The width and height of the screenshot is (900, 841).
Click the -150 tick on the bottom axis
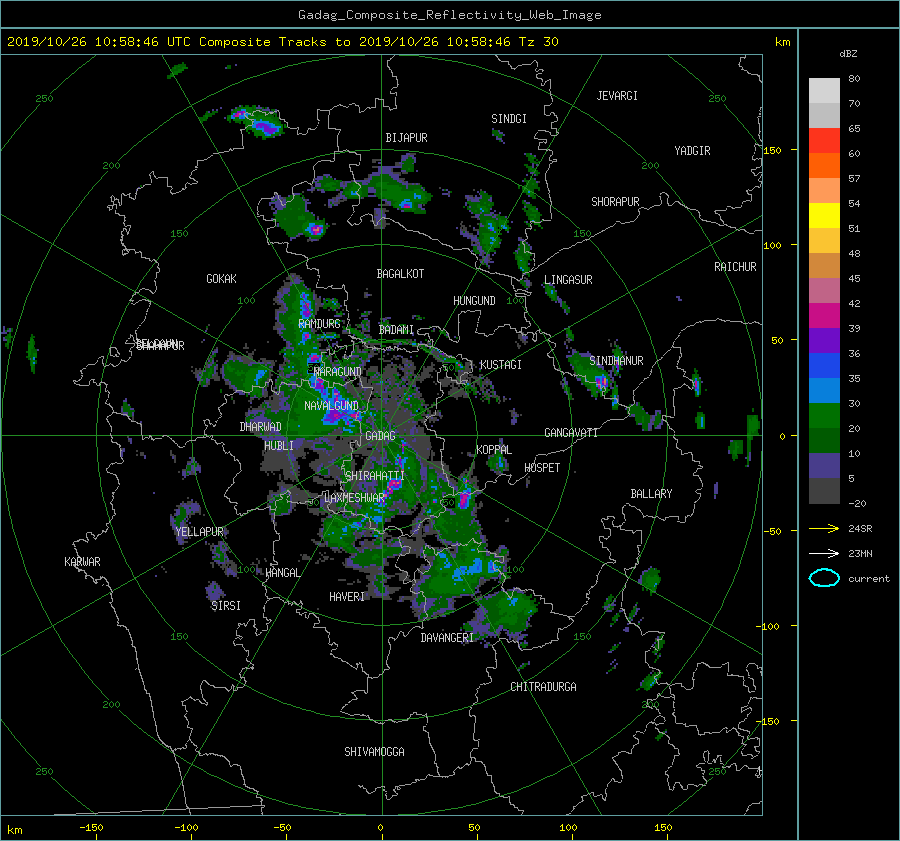click(91, 827)
